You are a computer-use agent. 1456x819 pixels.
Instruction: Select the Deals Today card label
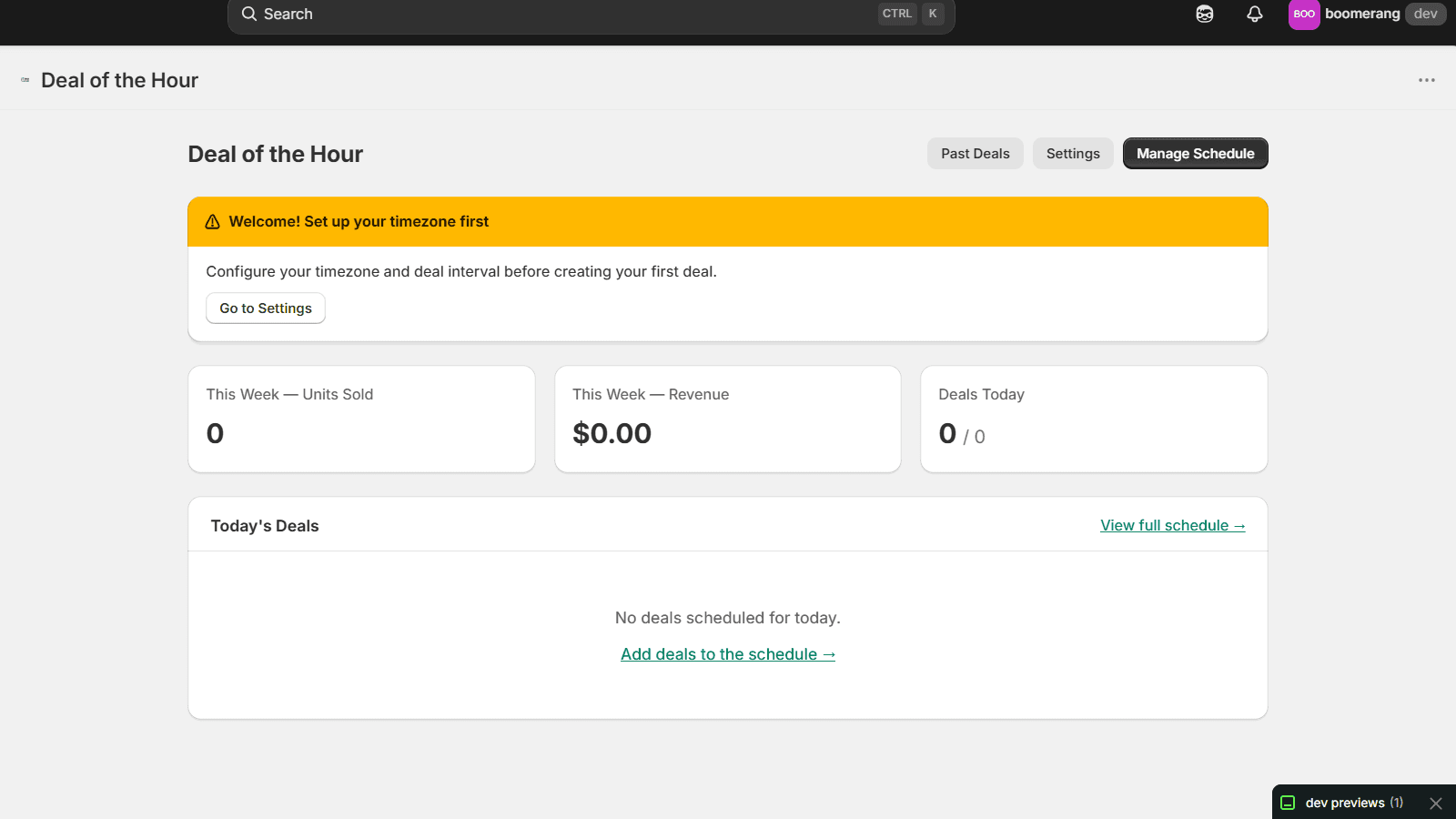pos(981,394)
